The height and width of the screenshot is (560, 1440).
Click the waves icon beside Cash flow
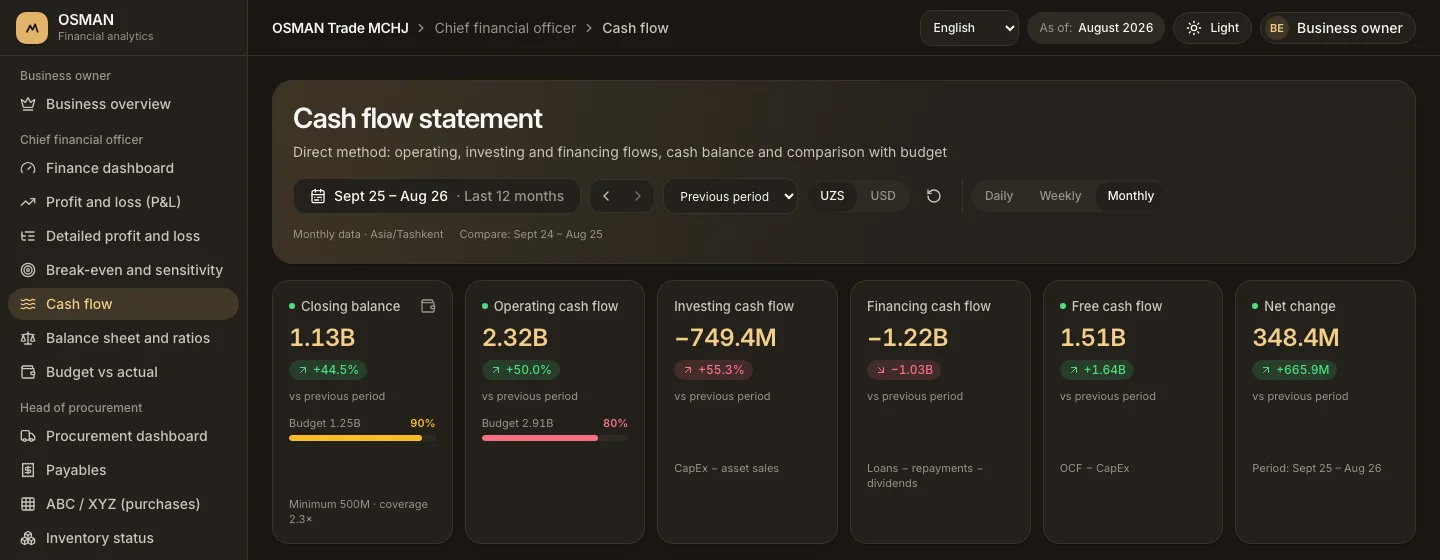28,304
